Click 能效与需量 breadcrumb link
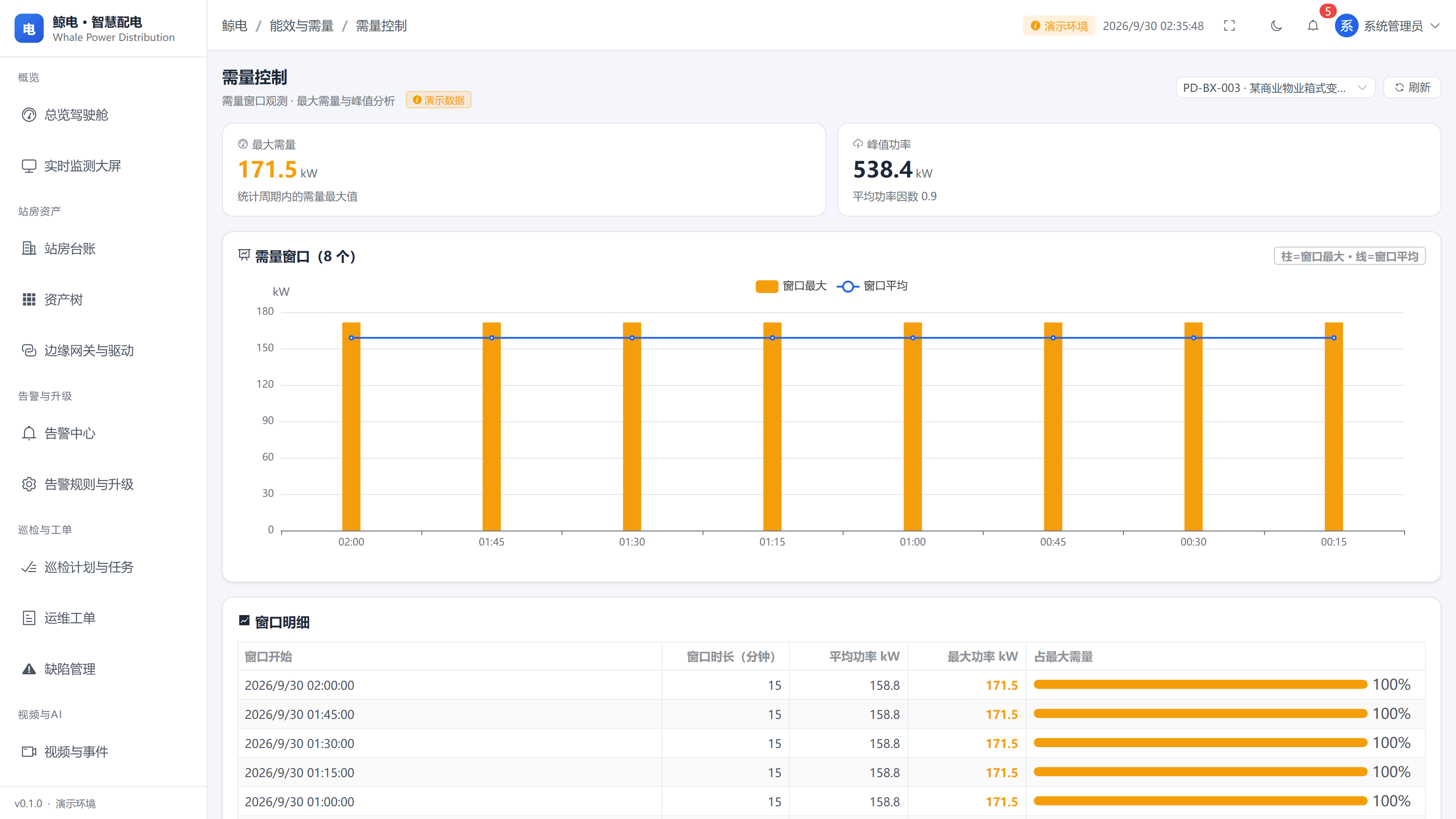The image size is (1456, 819). 302,25
